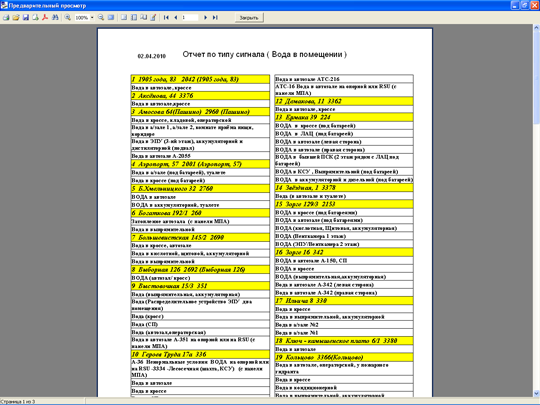Screen dimensions: 540x405
Task: Show the report outline panel icon
Action: 124,17
